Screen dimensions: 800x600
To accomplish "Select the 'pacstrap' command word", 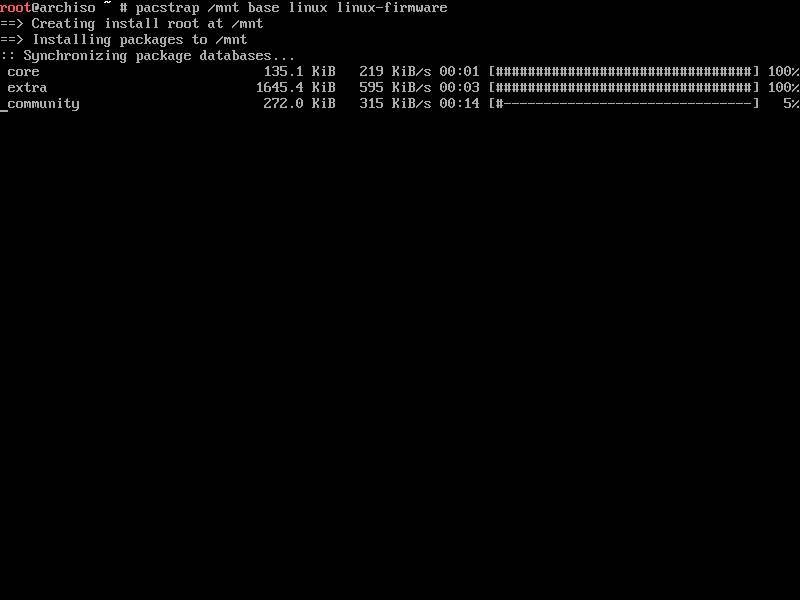I will (x=167, y=8).
